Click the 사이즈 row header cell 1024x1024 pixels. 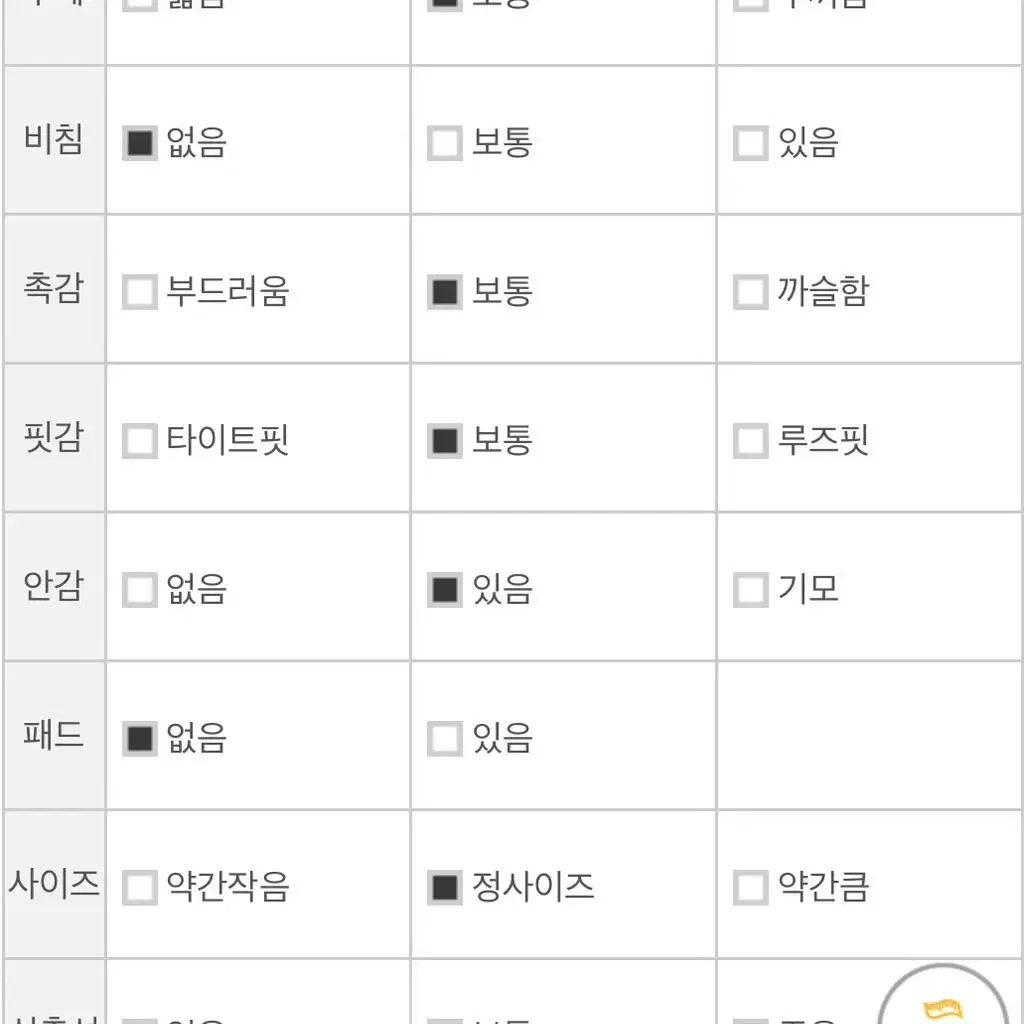(54, 884)
